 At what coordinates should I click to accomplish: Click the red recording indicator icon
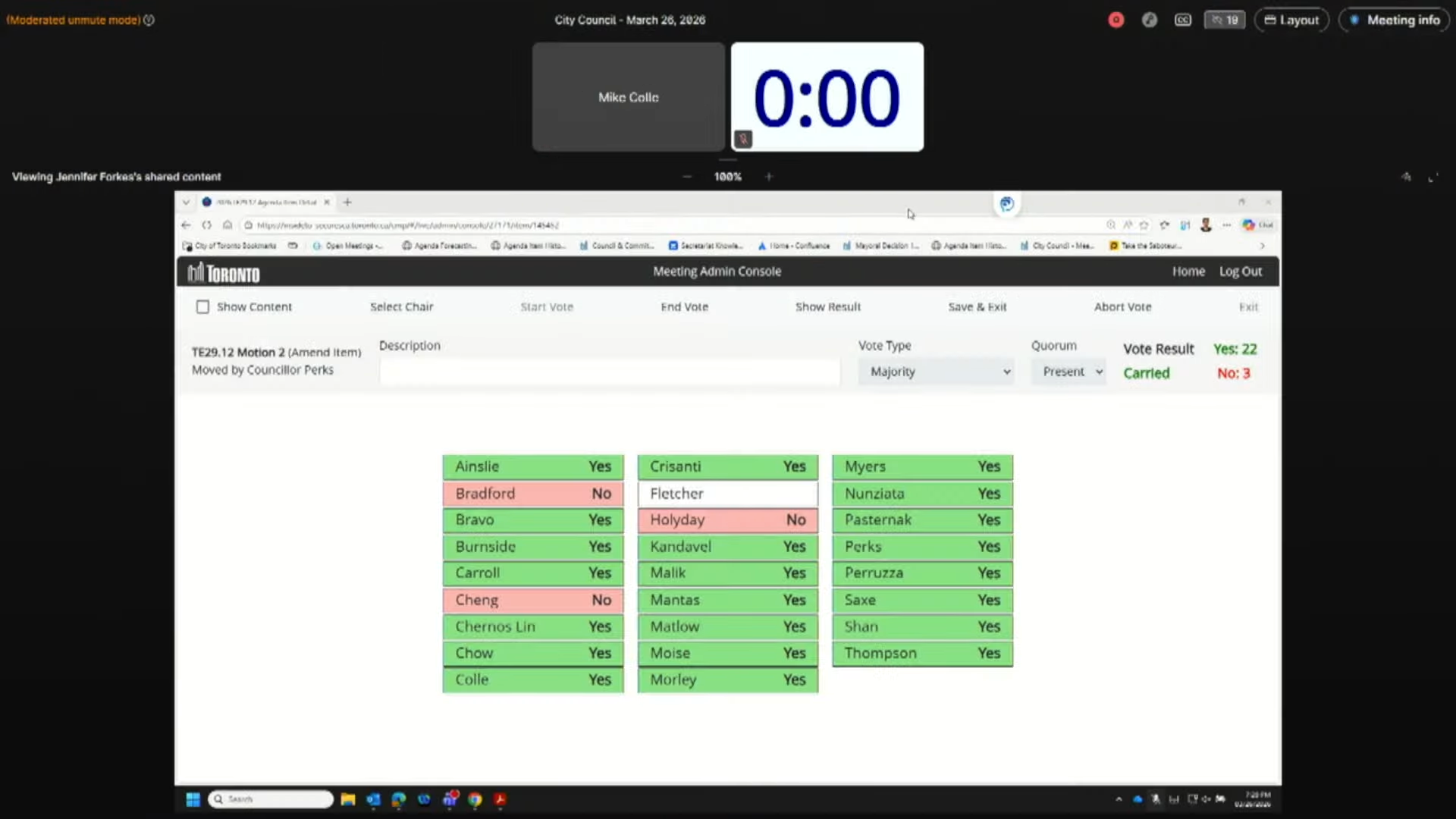1116,20
